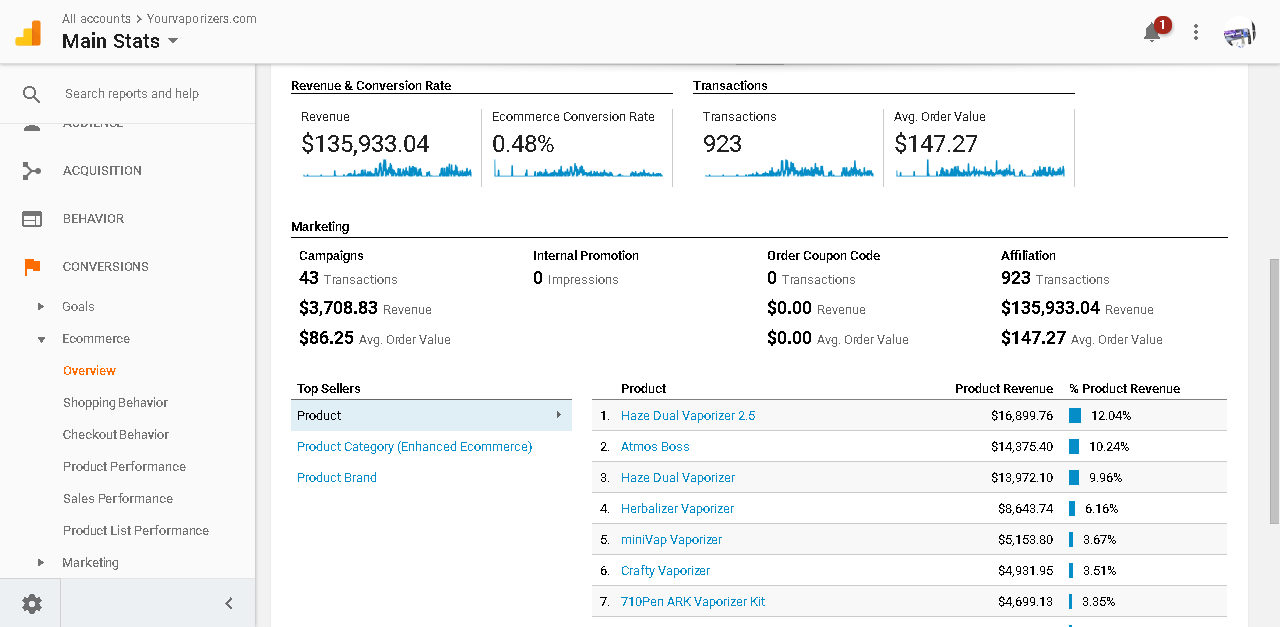Click the Transactions sparkline chart
The image size is (1280, 627).
(789, 169)
